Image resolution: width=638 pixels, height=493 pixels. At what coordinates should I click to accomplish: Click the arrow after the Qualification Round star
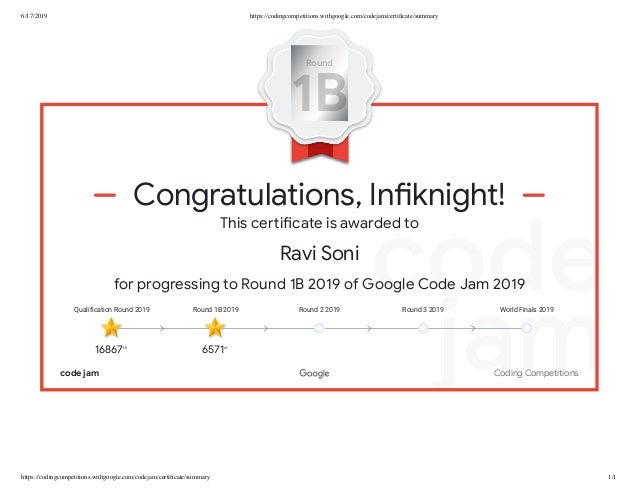(x=162, y=328)
